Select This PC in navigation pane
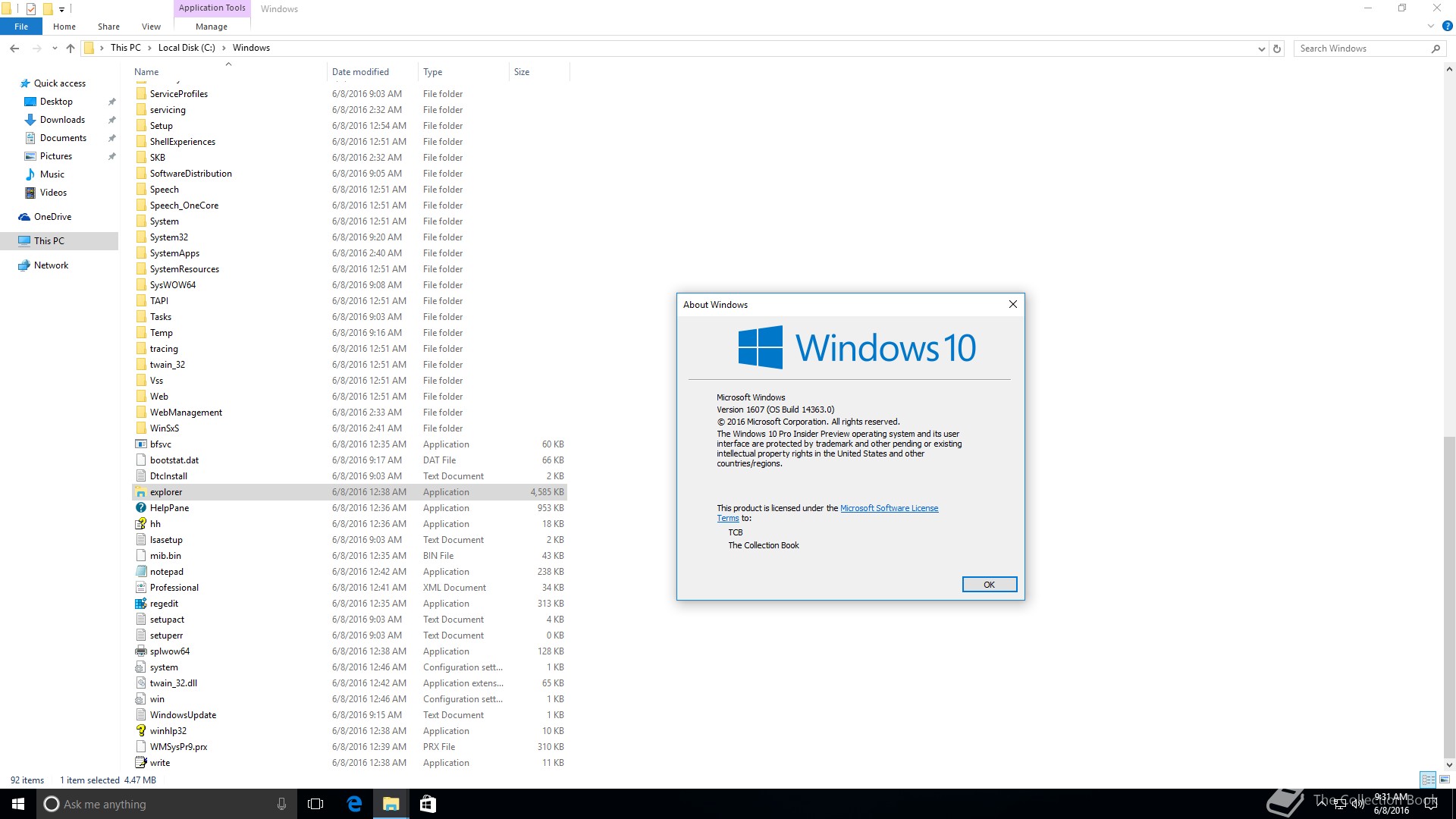This screenshot has height=819, width=1456. tap(59, 241)
